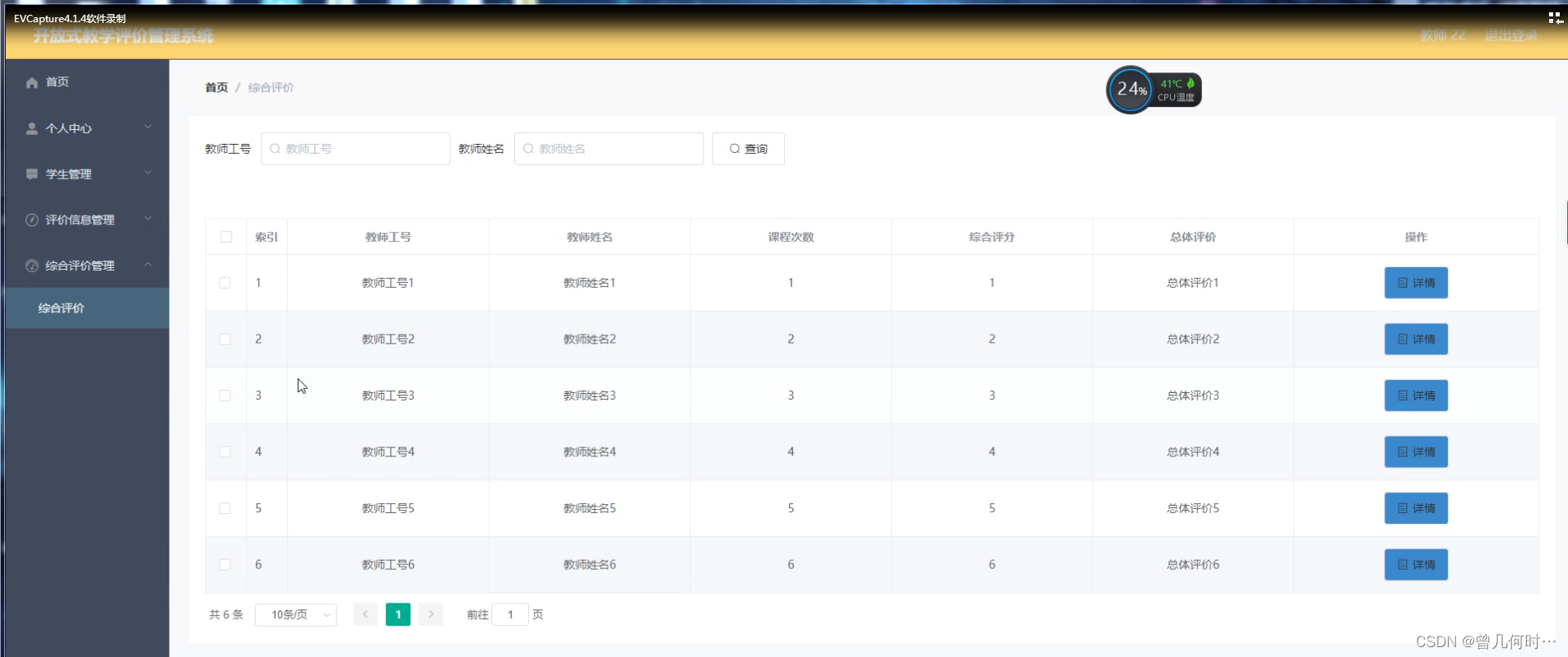The width and height of the screenshot is (1568, 657).
Task: Check the row 6 checkbox
Action: (225, 564)
